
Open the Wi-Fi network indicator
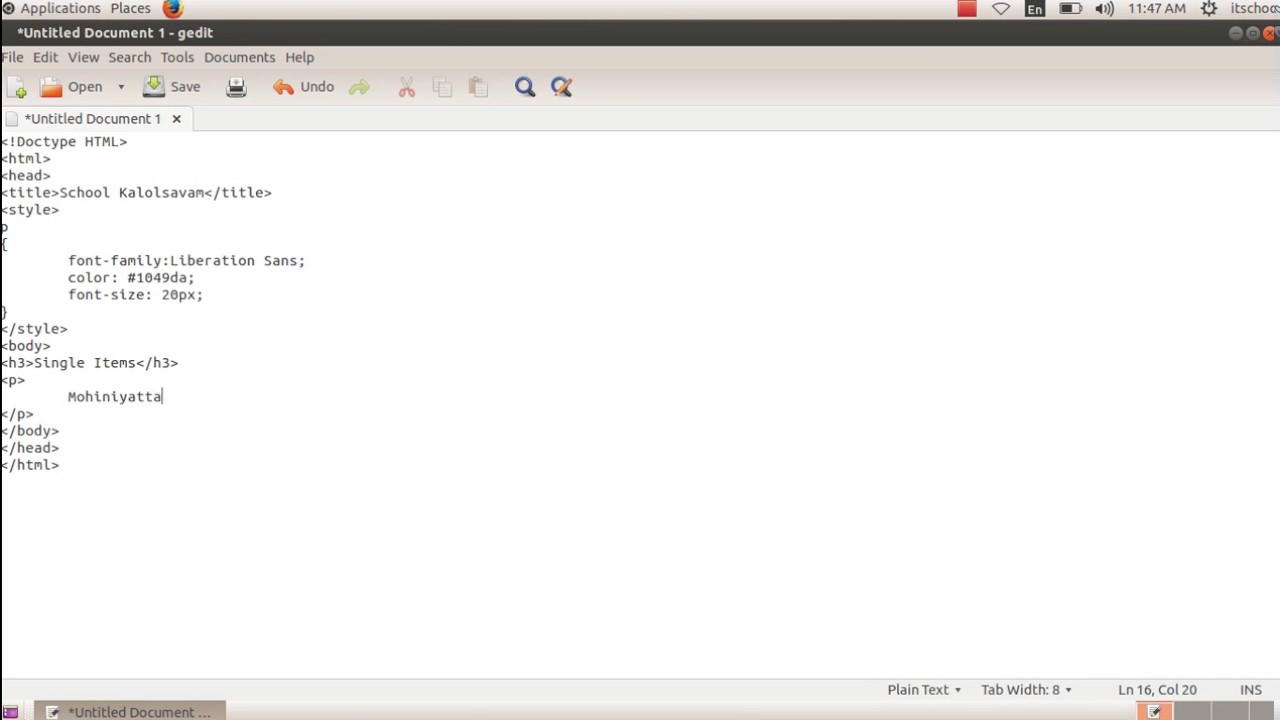(1001, 9)
